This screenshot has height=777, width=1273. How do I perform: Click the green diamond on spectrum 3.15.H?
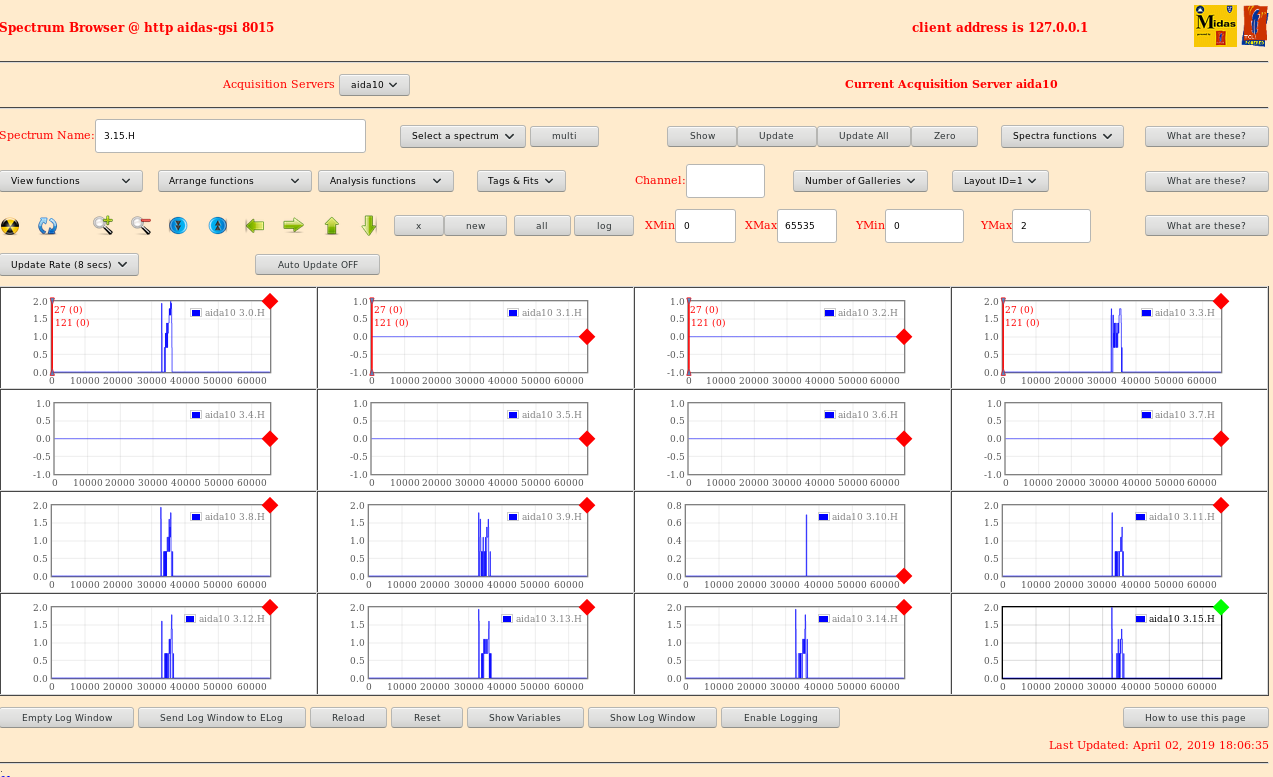(x=1220, y=607)
